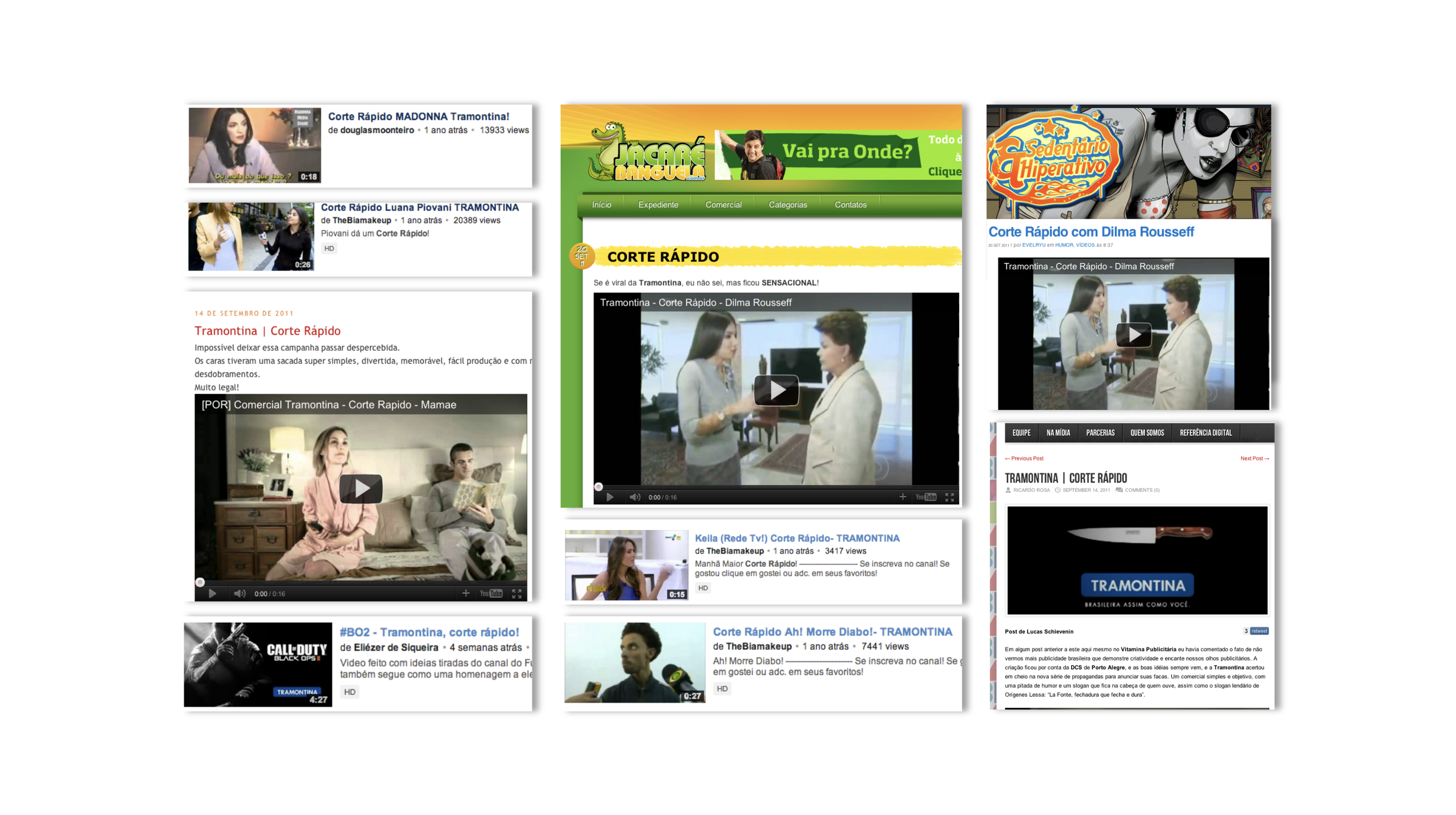
Task: Click the Tramontina knife image in the post
Action: point(1137,560)
